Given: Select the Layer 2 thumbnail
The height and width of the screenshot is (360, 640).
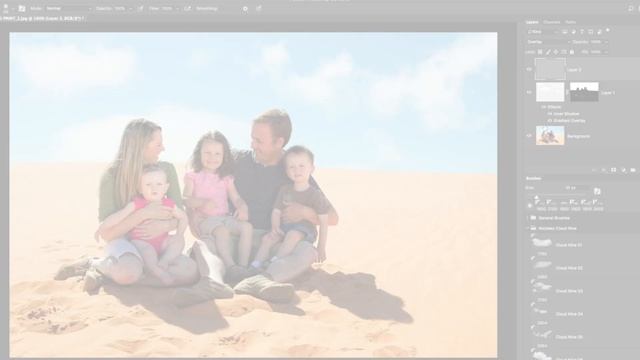Looking at the screenshot, I should 550,69.
